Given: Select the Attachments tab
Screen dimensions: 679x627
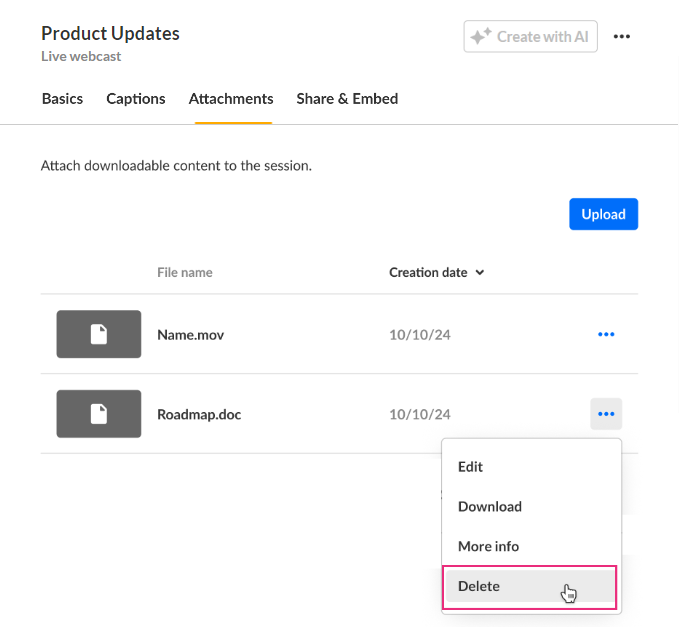Looking at the screenshot, I should click(231, 99).
